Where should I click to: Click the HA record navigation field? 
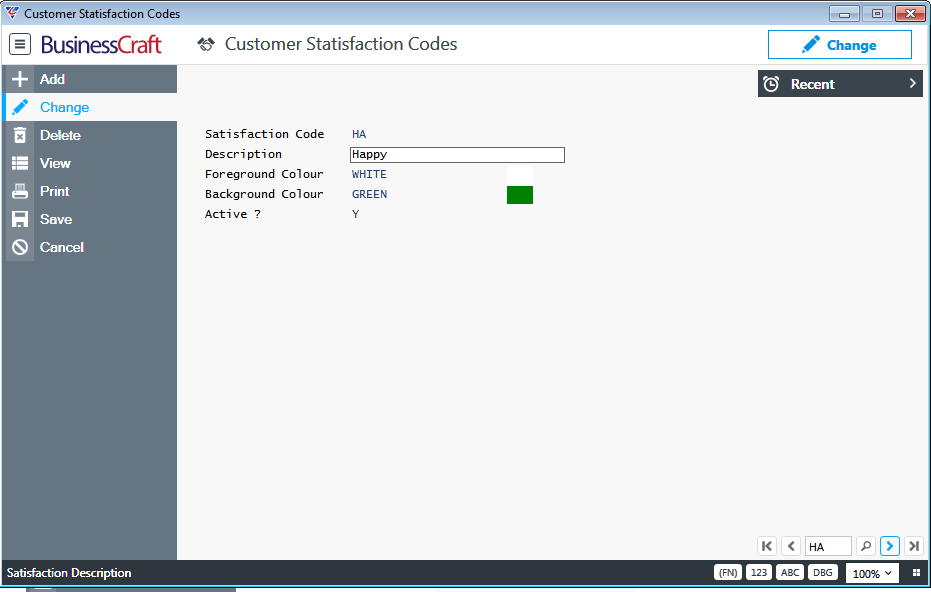(x=828, y=546)
